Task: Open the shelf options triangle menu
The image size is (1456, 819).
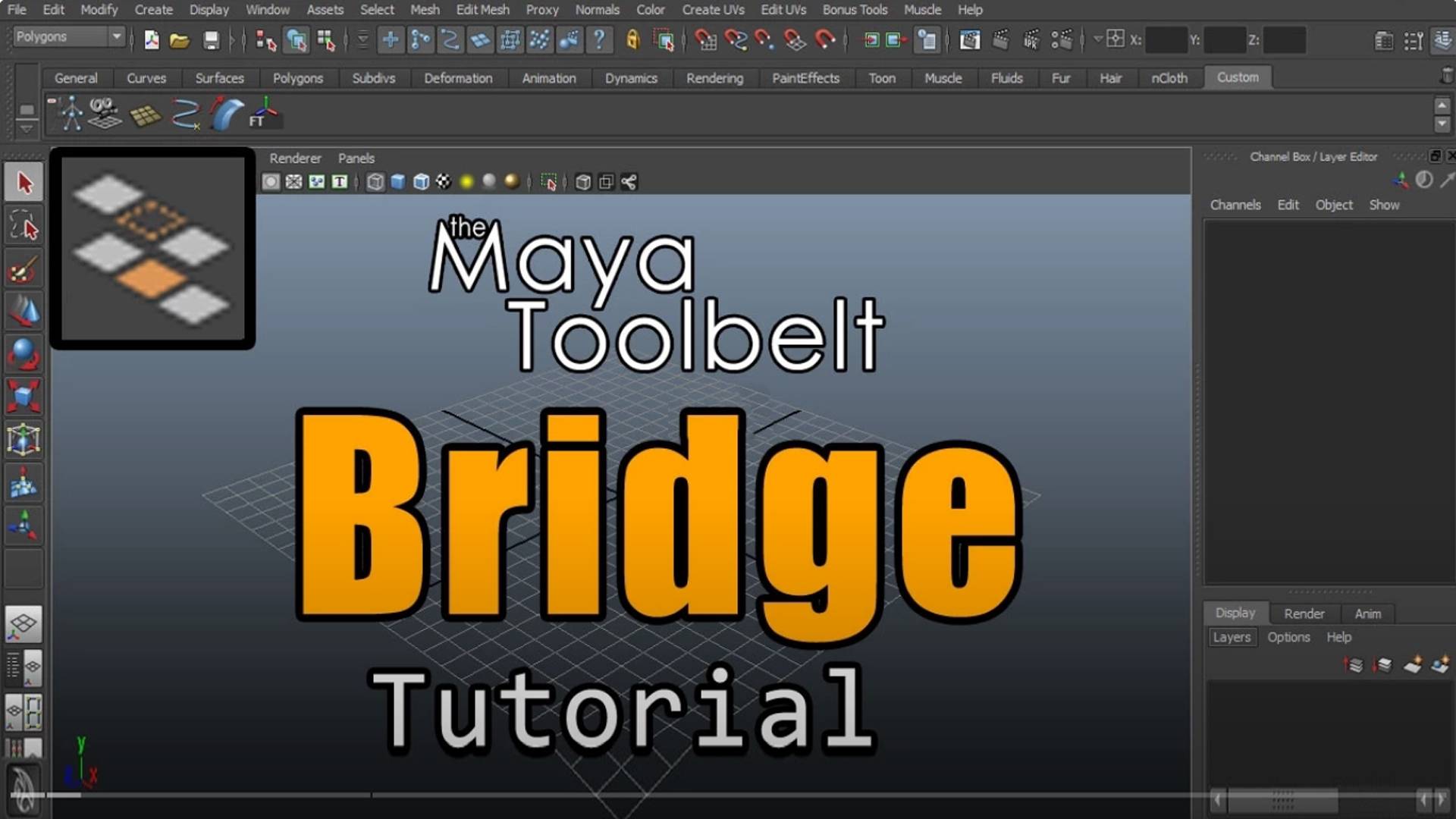Action: click(27, 129)
